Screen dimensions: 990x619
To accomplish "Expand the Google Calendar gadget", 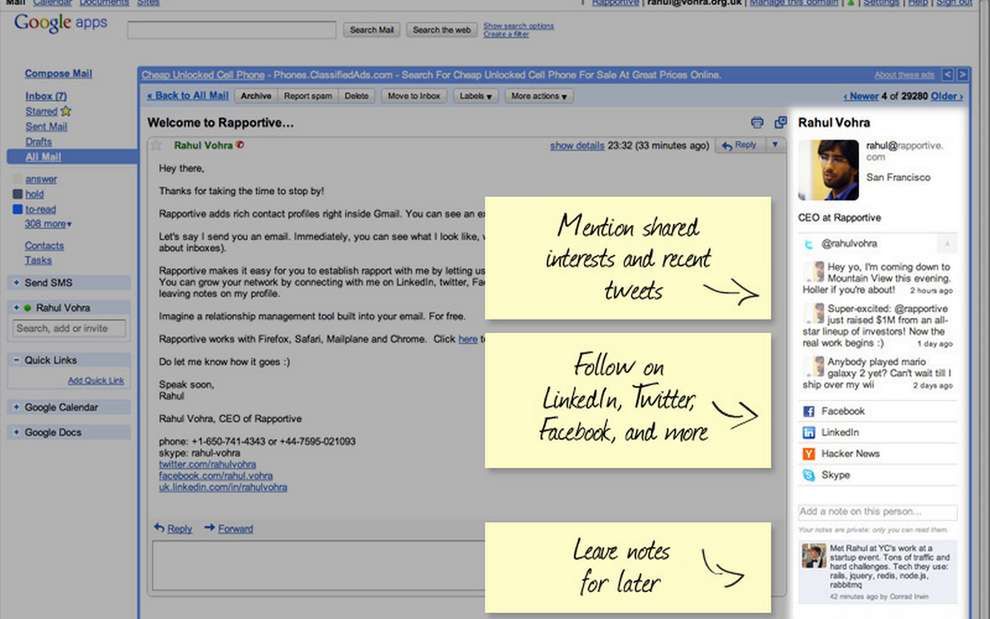I will (x=16, y=407).
